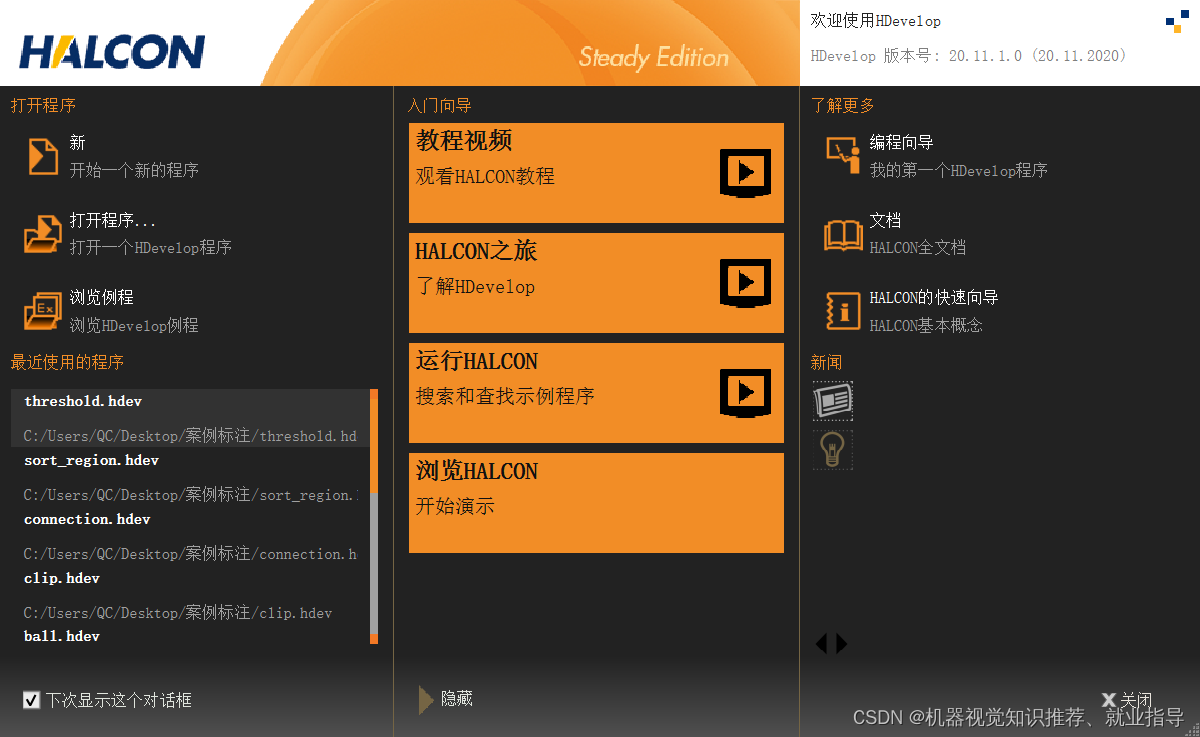Click 搜索和查找示例程序 subtitle
1200x737 pixels.
pos(505,396)
